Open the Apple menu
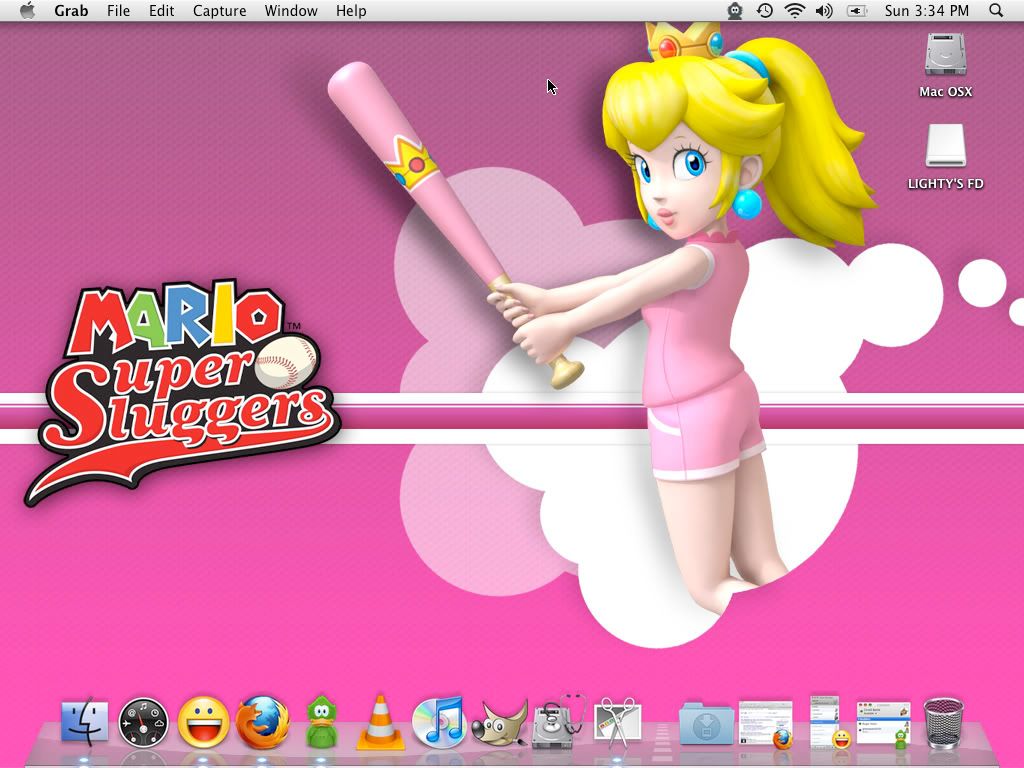 27,10
